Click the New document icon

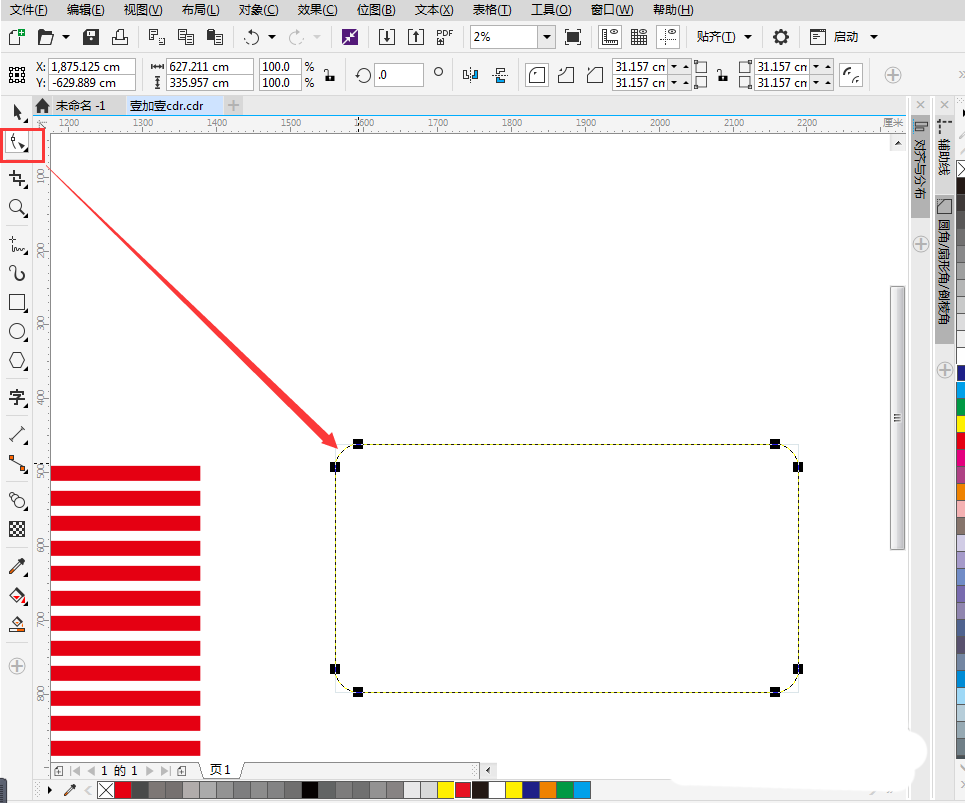coord(17,37)
